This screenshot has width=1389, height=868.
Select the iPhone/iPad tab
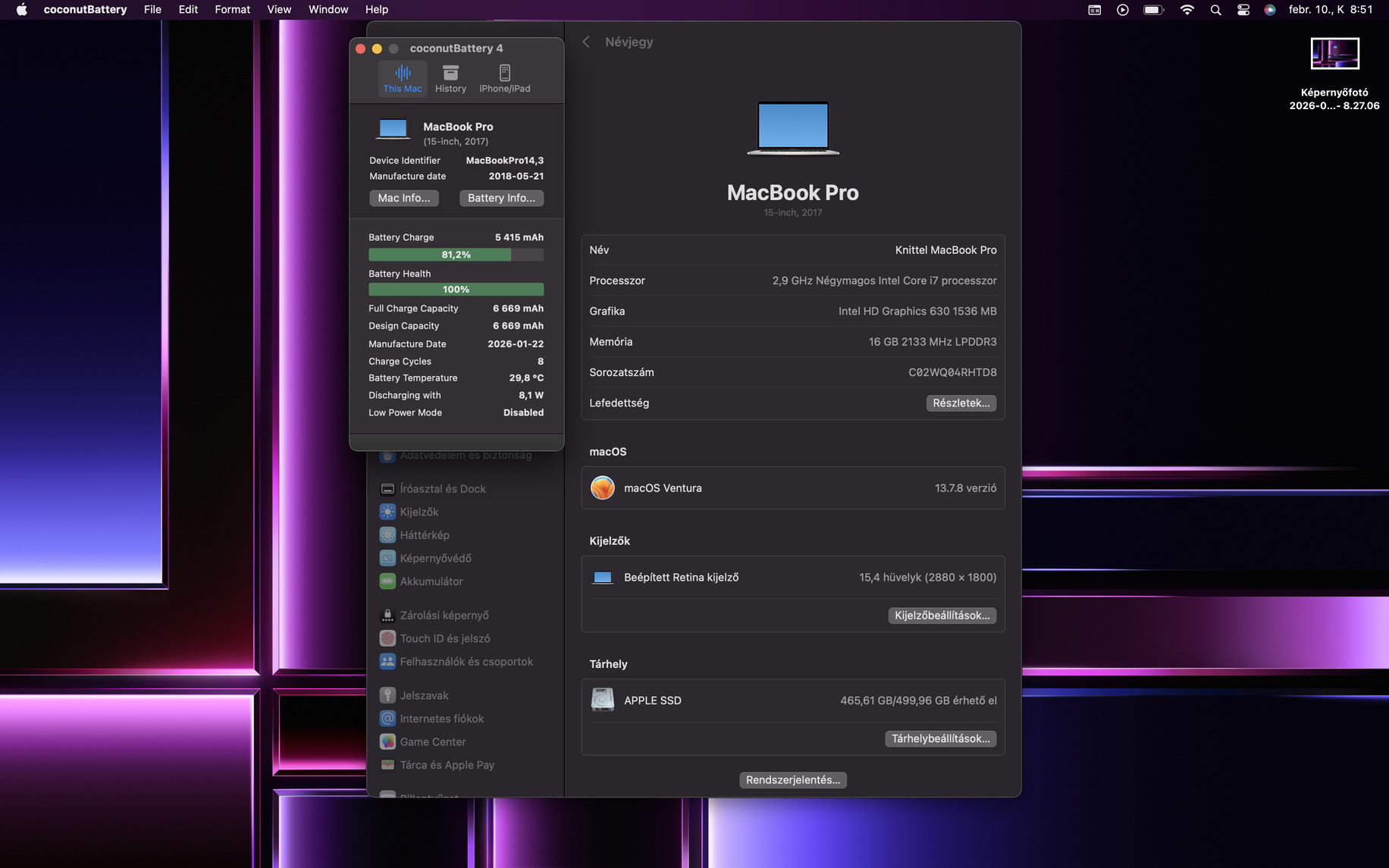(505, 79)
